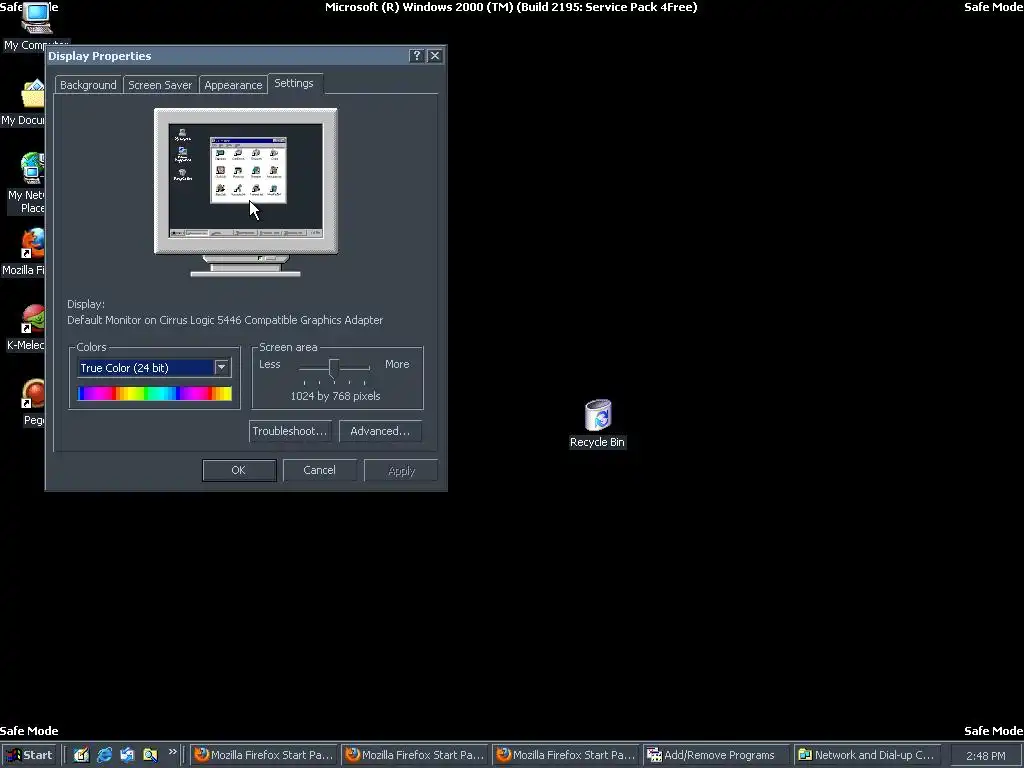1024x768 pixels.
Task: Switch to first Mozilla Firefox Start Page taskbar button
Action: coord(263,755)
